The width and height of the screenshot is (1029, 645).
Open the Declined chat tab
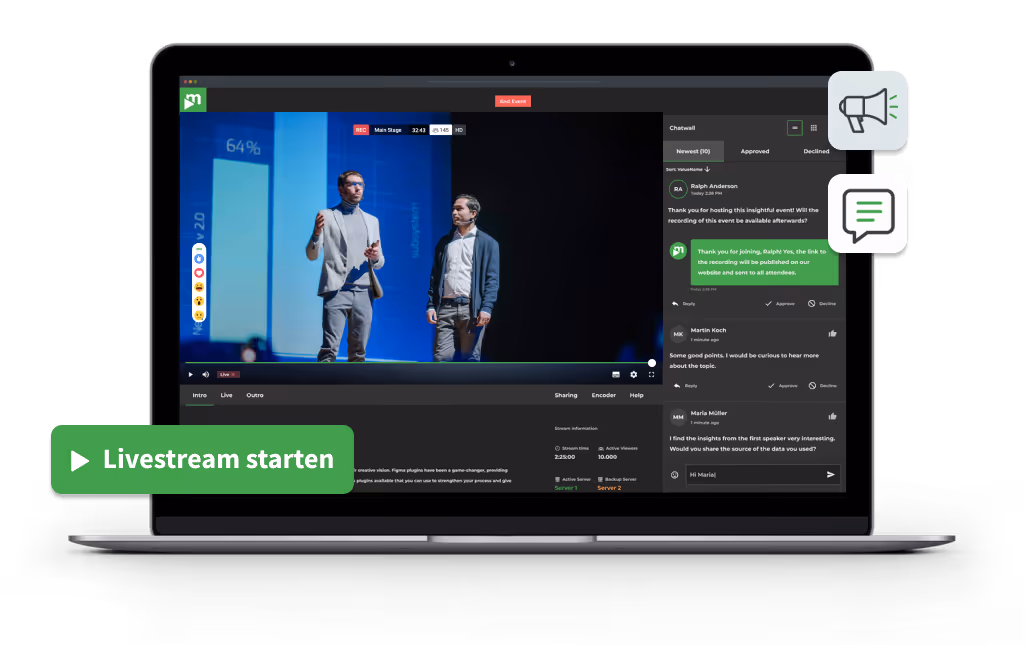(x=816, y=151)
